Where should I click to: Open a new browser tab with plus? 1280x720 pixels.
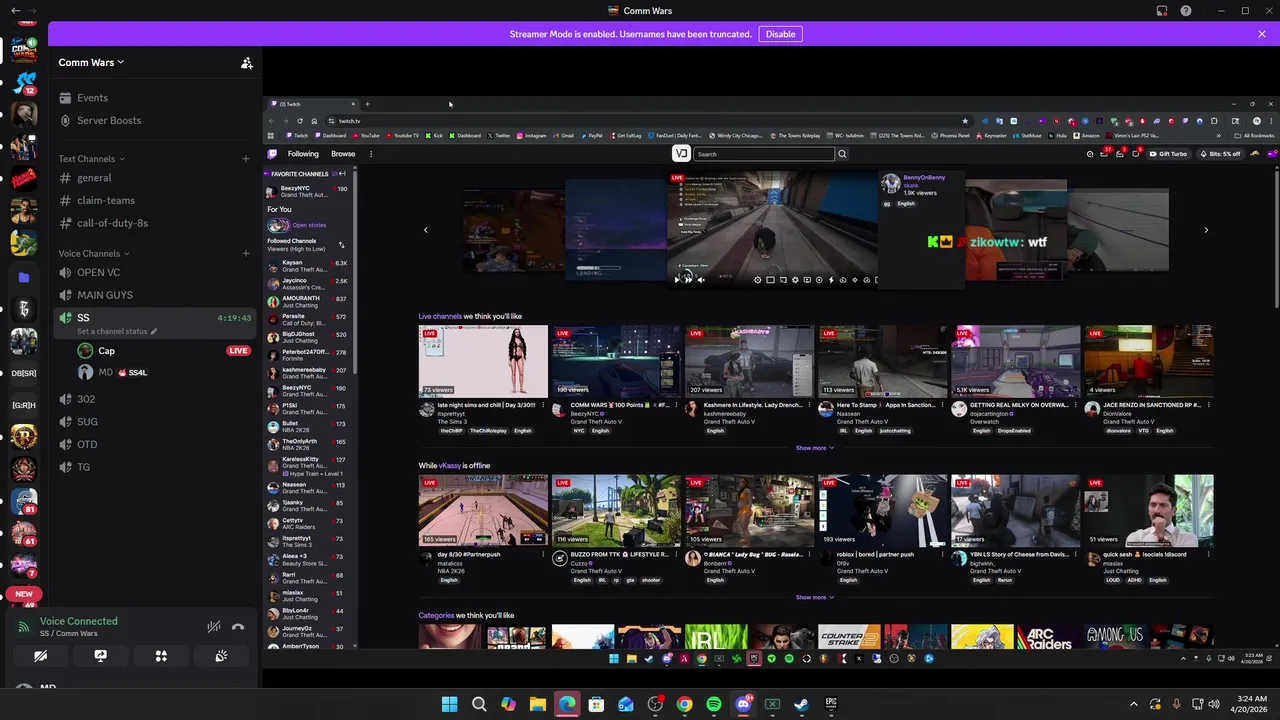(x=367, y=104)
